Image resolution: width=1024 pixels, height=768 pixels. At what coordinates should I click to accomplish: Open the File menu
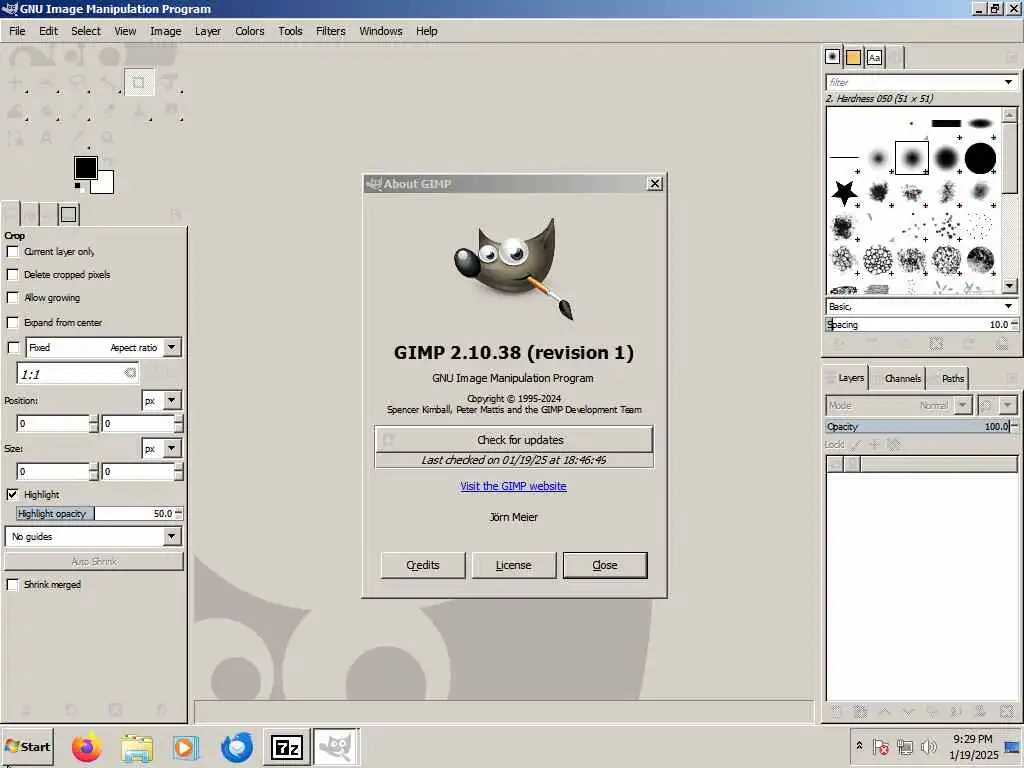(x=17, y=31)
